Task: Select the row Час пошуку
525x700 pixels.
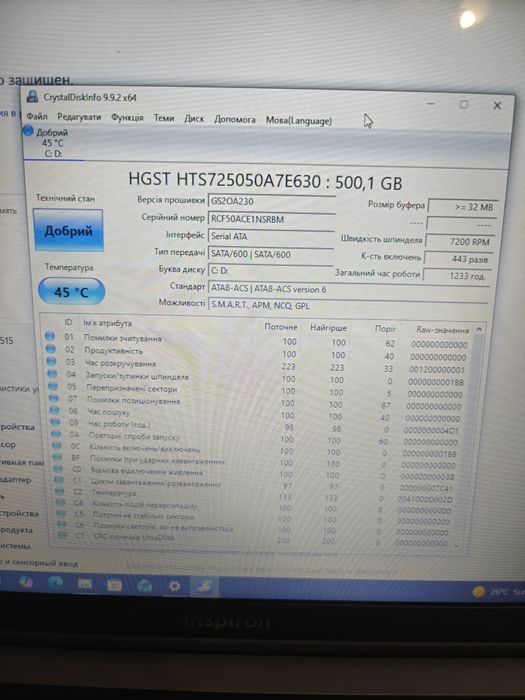Action: click(258, 414)
